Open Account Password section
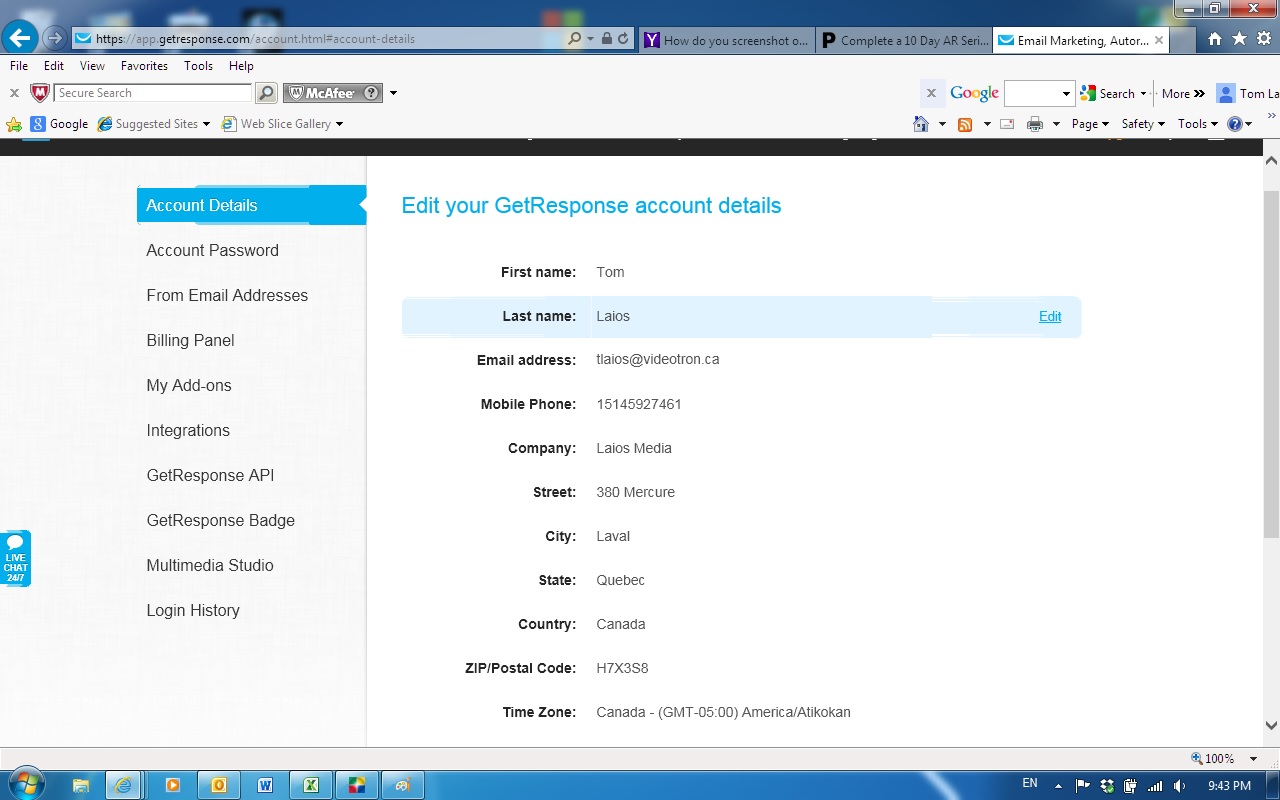 point(212,250)
